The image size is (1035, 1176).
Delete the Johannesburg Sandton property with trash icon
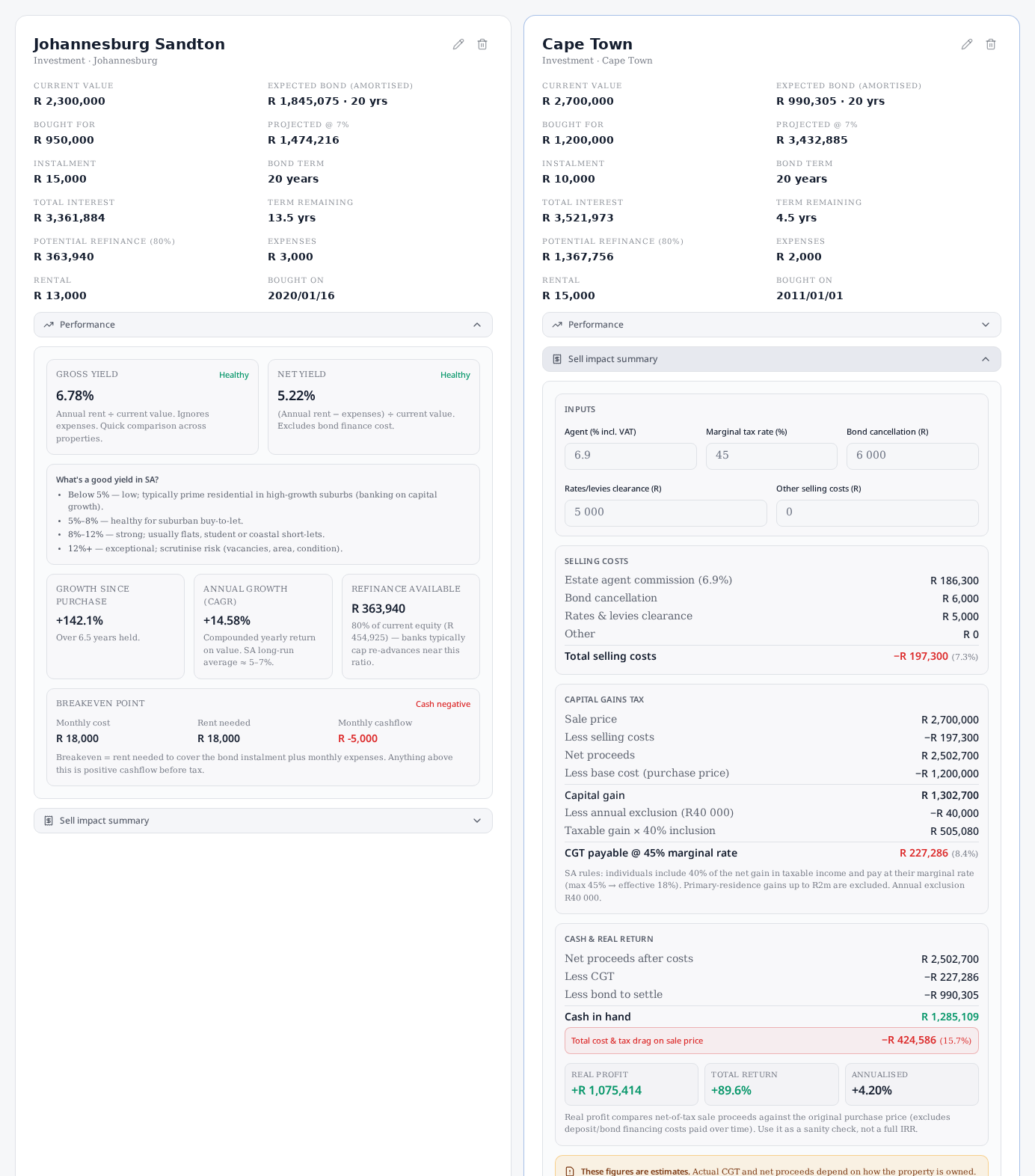[482, 44]
